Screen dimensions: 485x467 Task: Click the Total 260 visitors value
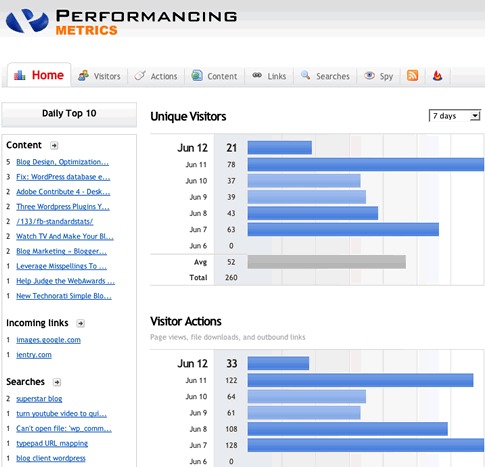[x=231, y=277]
